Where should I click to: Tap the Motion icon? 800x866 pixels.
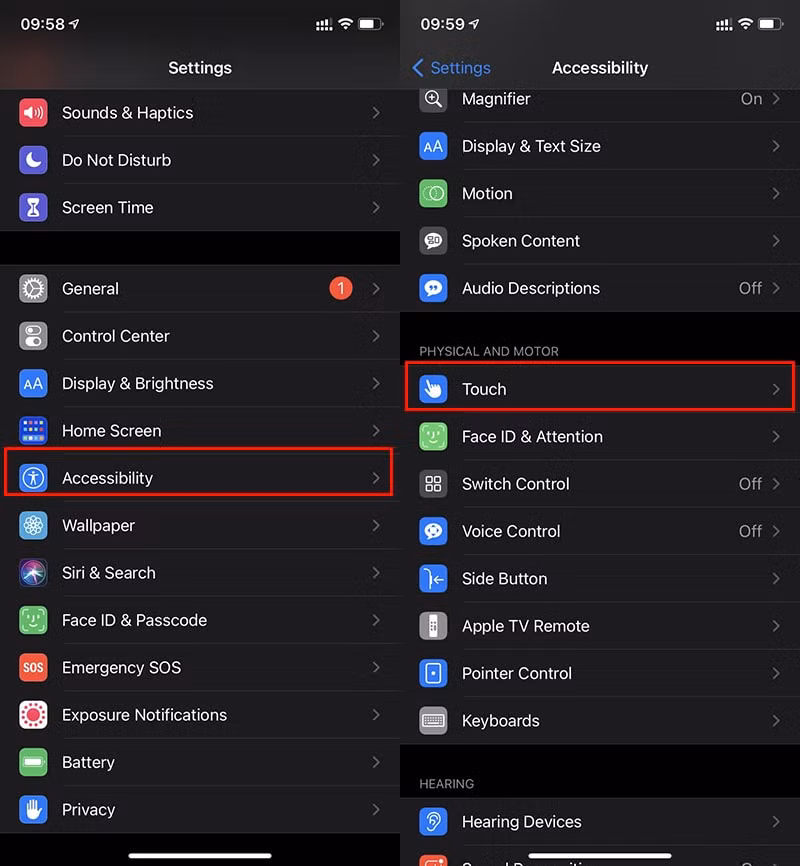point(433,193)
